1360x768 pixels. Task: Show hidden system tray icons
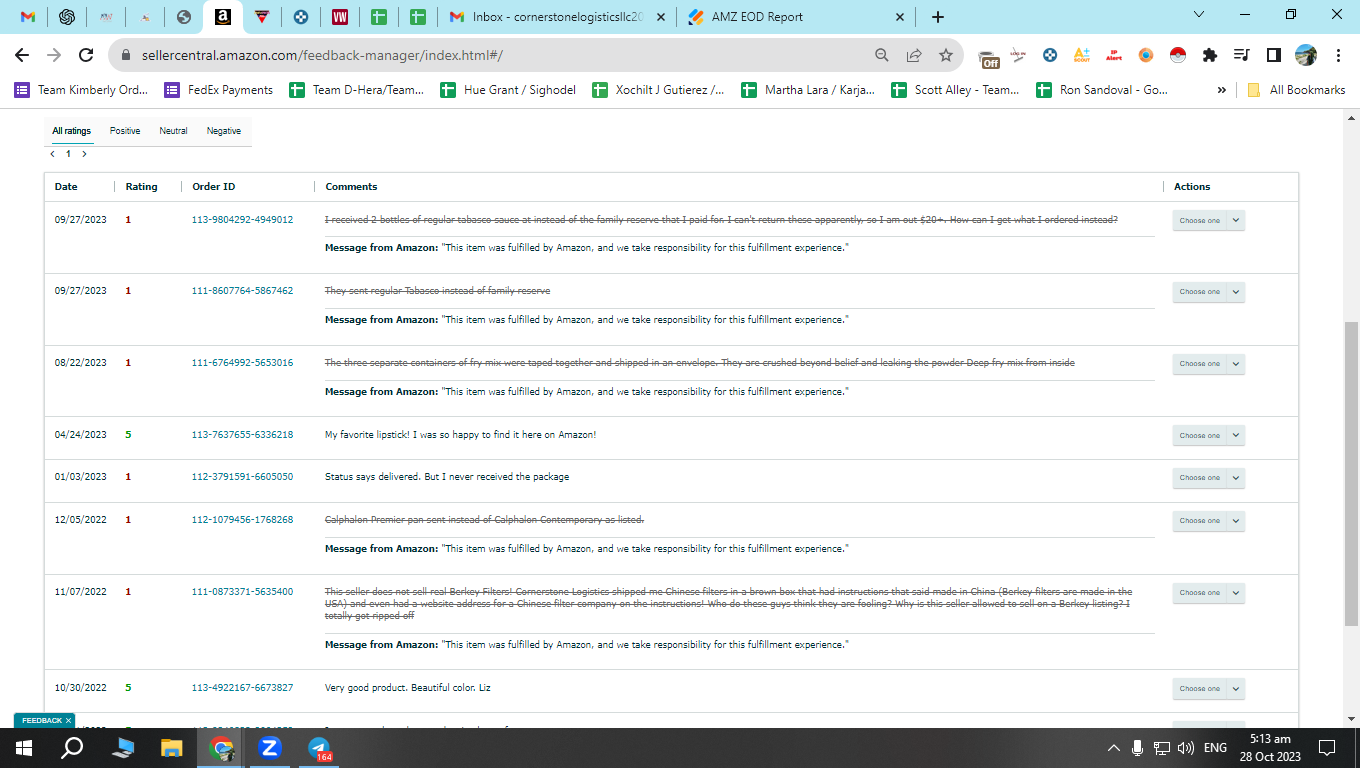click(1114, 748)
